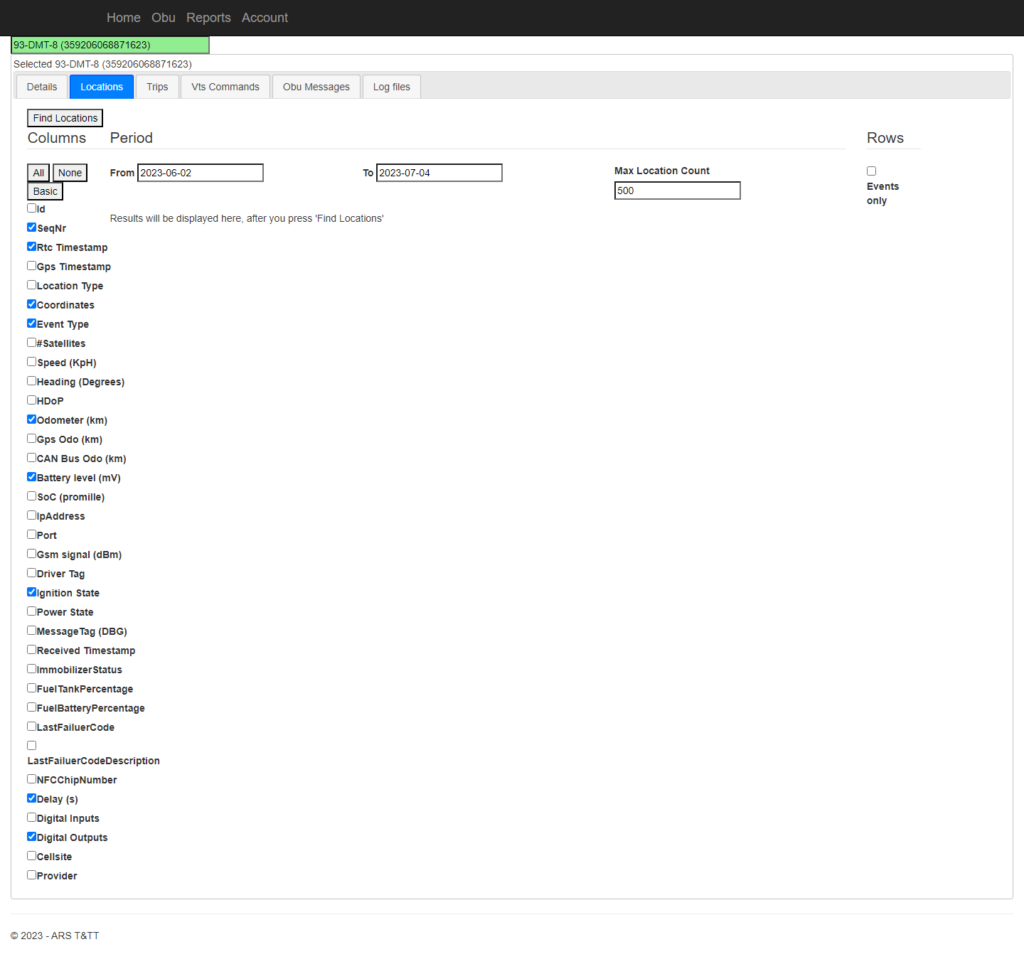
Task: Enable the Gps Timestamp column checkbox
Action: tap(32, 266)
